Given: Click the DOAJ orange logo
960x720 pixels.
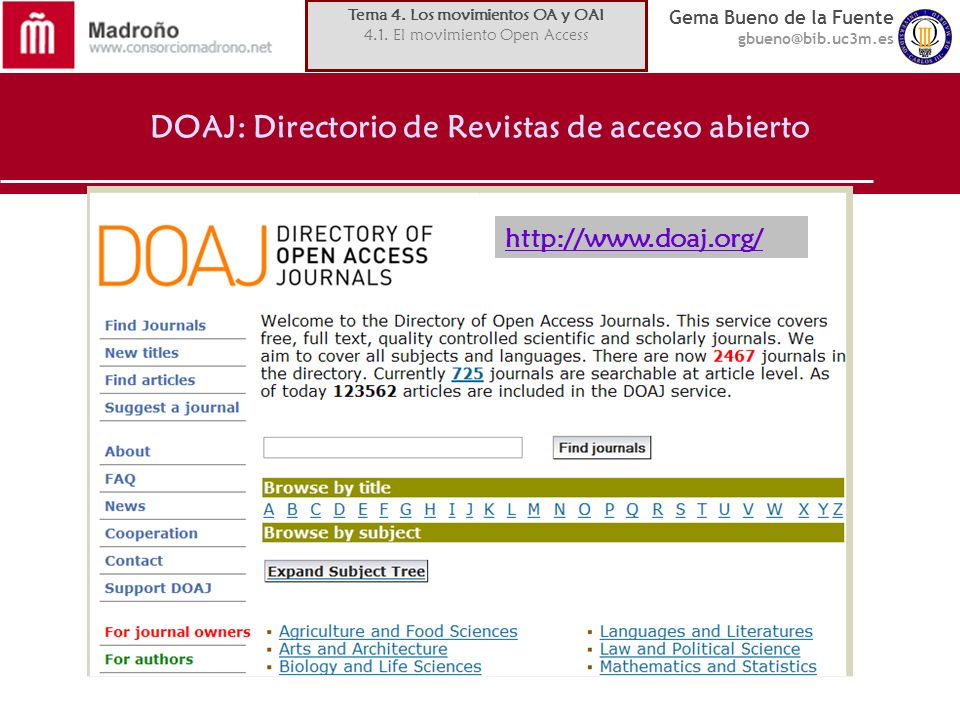Looking at the screenshot, I should tap(183, 256).
